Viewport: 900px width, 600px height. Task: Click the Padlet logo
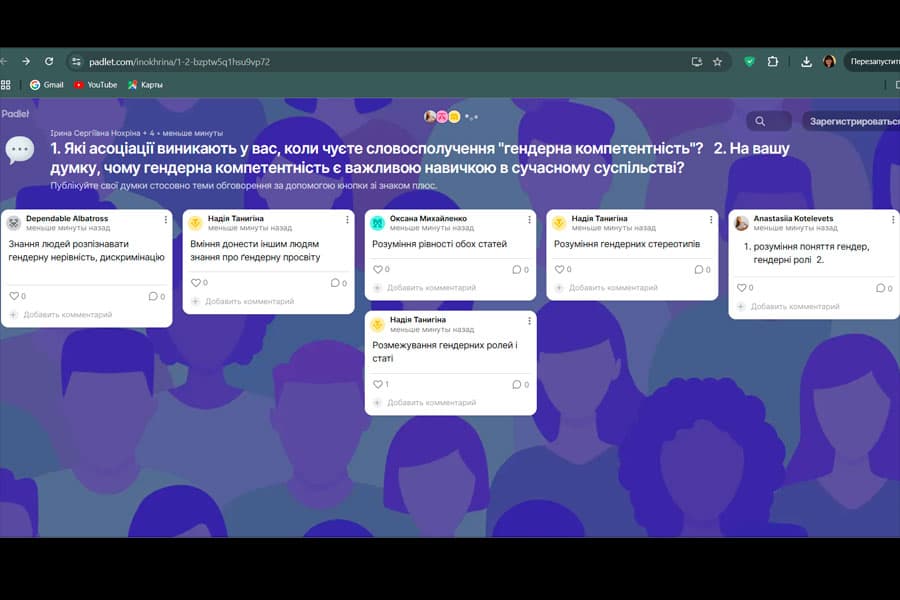(15, 114)
